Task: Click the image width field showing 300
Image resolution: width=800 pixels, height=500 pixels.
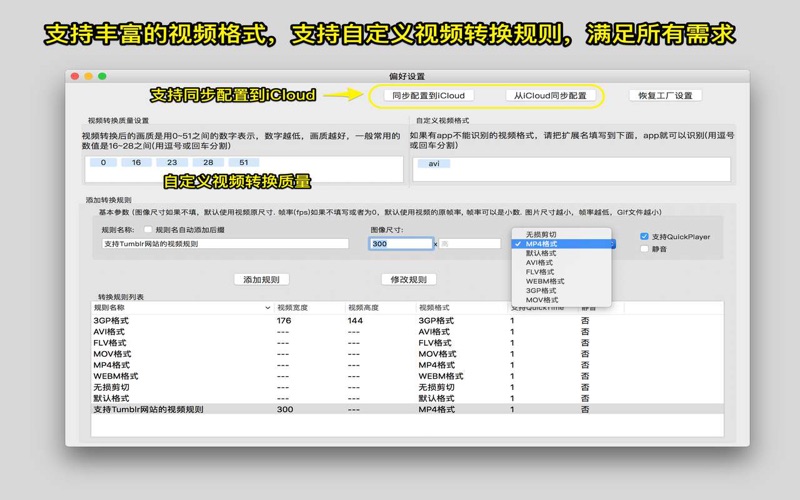Action: point(399,243)
